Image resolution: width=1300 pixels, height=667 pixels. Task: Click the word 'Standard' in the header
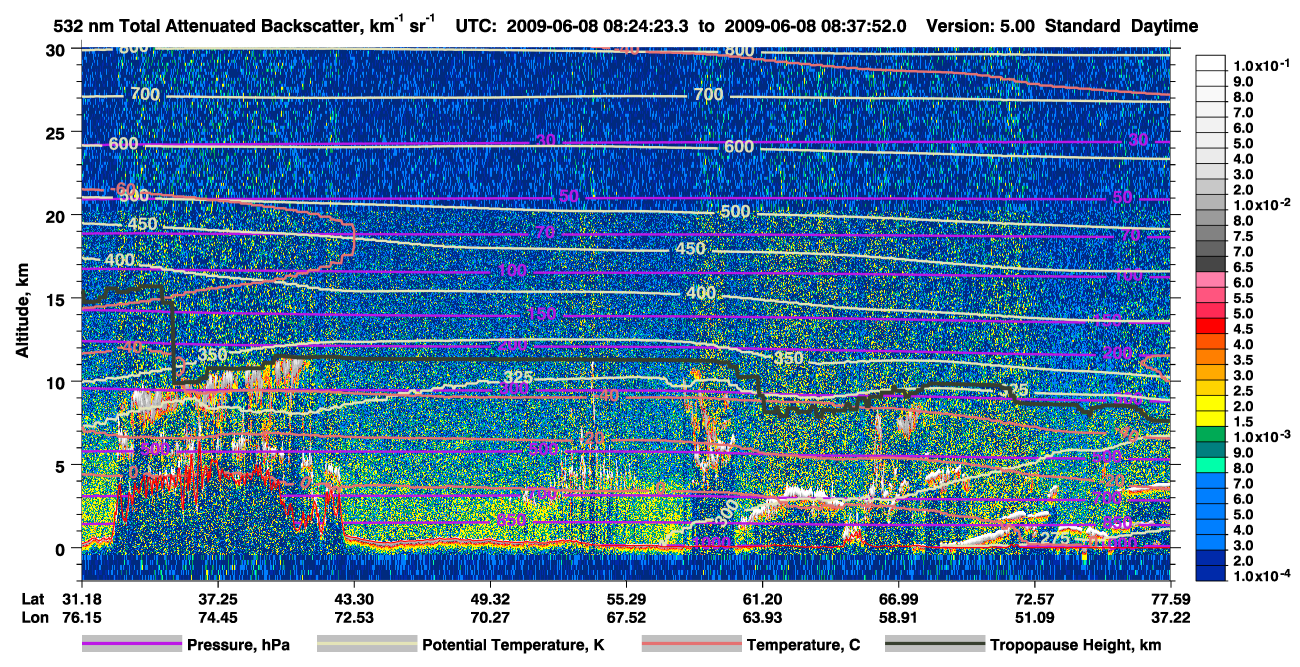1084,26
